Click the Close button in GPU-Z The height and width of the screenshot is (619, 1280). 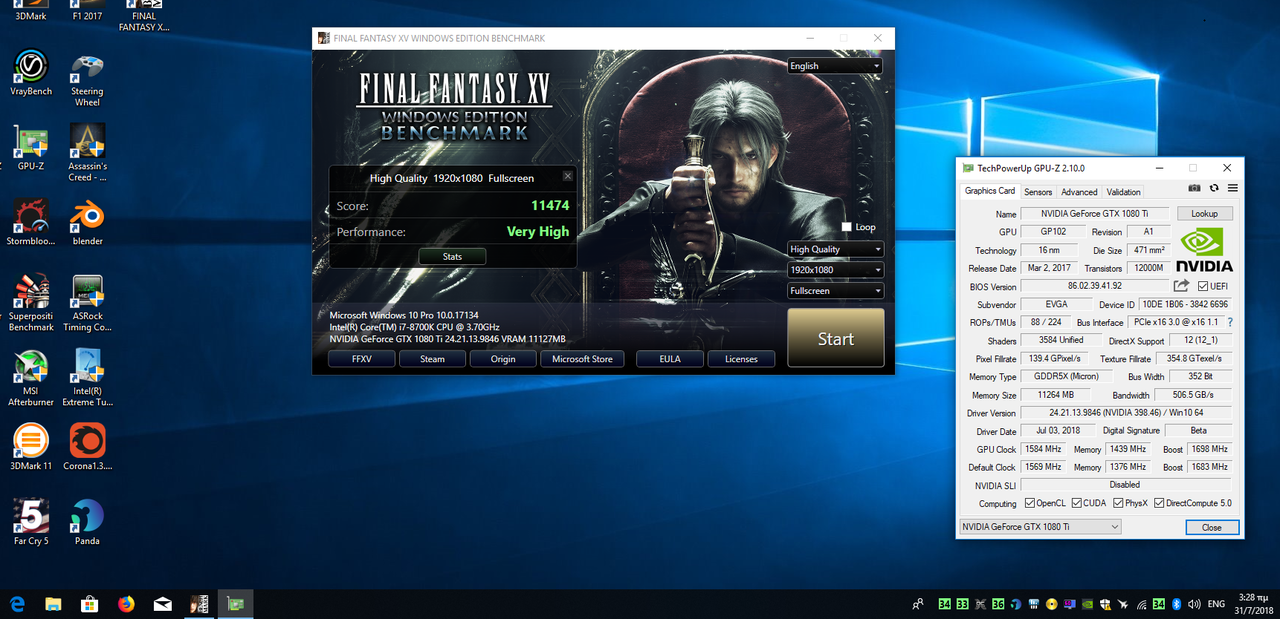tap(1212, 527)
